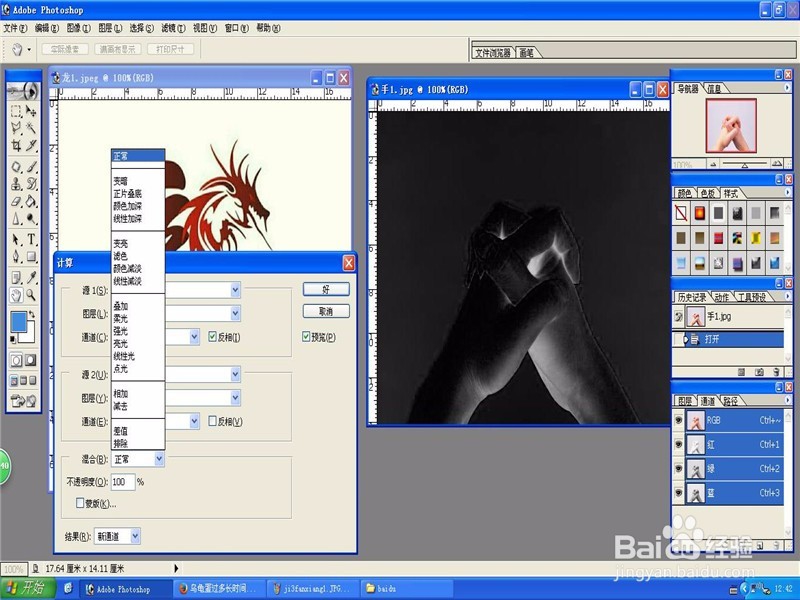The width and height of the screenshot is (800, 600).
Task: Select the Lasso tool
Action: [16, 128]
